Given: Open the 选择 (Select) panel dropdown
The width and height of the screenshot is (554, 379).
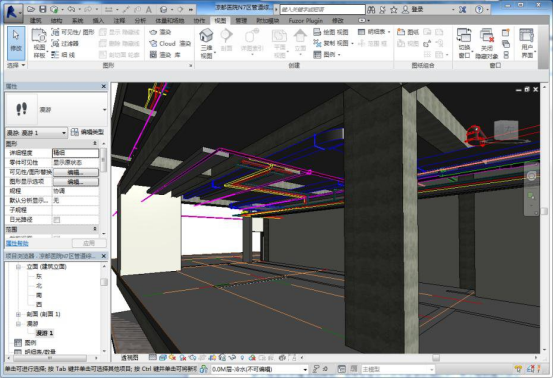Looking at the screenshot, I should pyautogui.click(x=16, y=65).
